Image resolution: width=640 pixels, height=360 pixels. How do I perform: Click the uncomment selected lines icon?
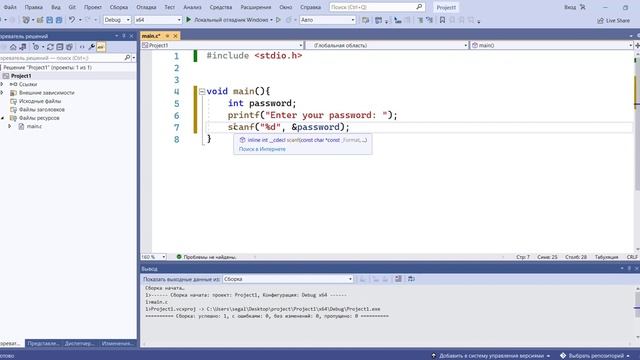(x=429, y=20)
